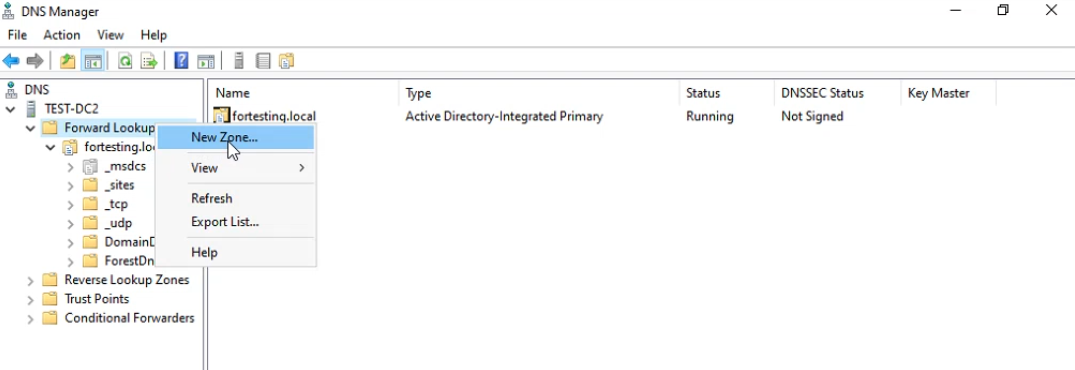Collapse the TEST-DC2 server node
This screenshot has width=1075, height=370.
point(10,109)
